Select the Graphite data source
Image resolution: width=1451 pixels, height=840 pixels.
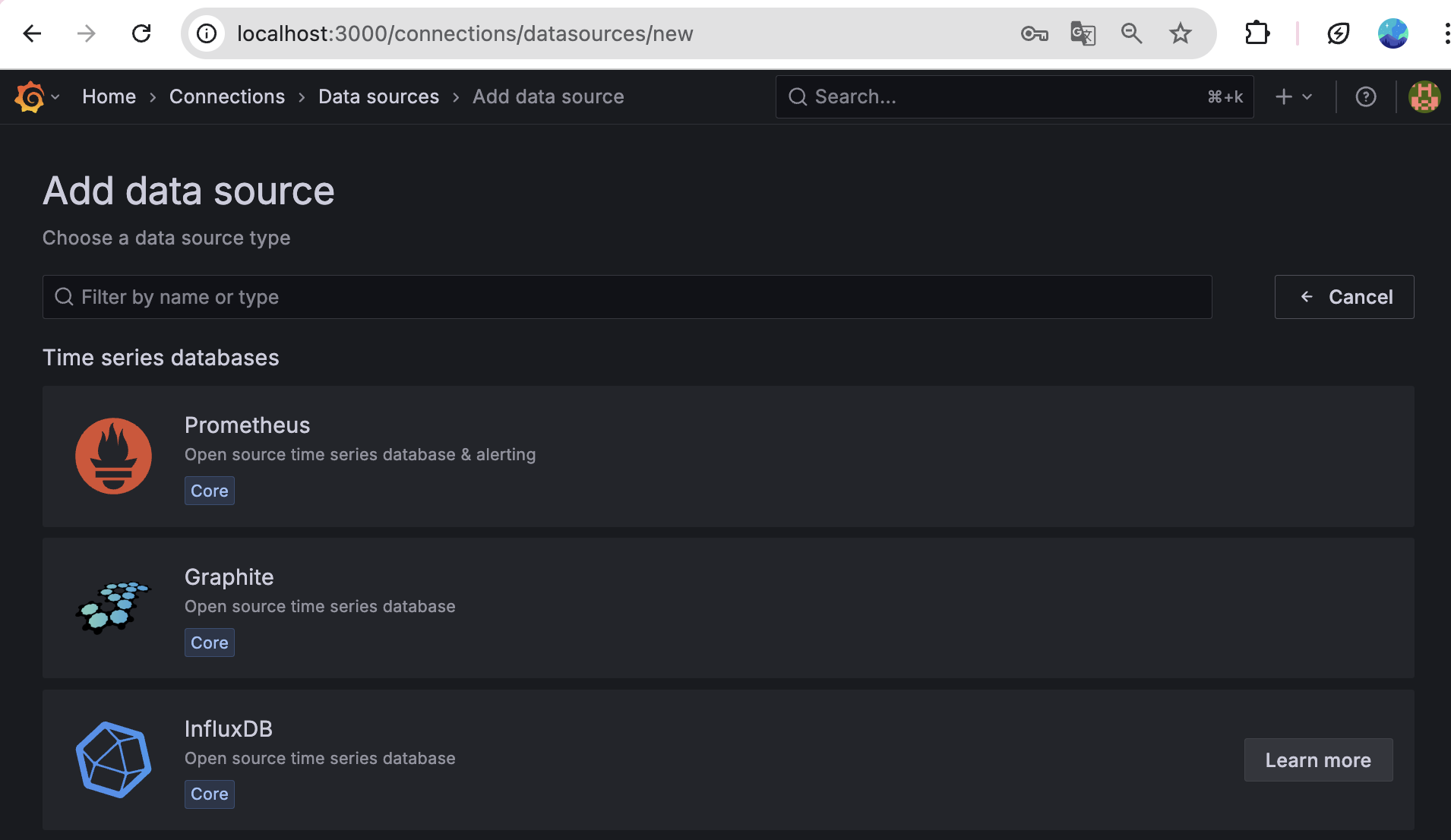(728, 608)
